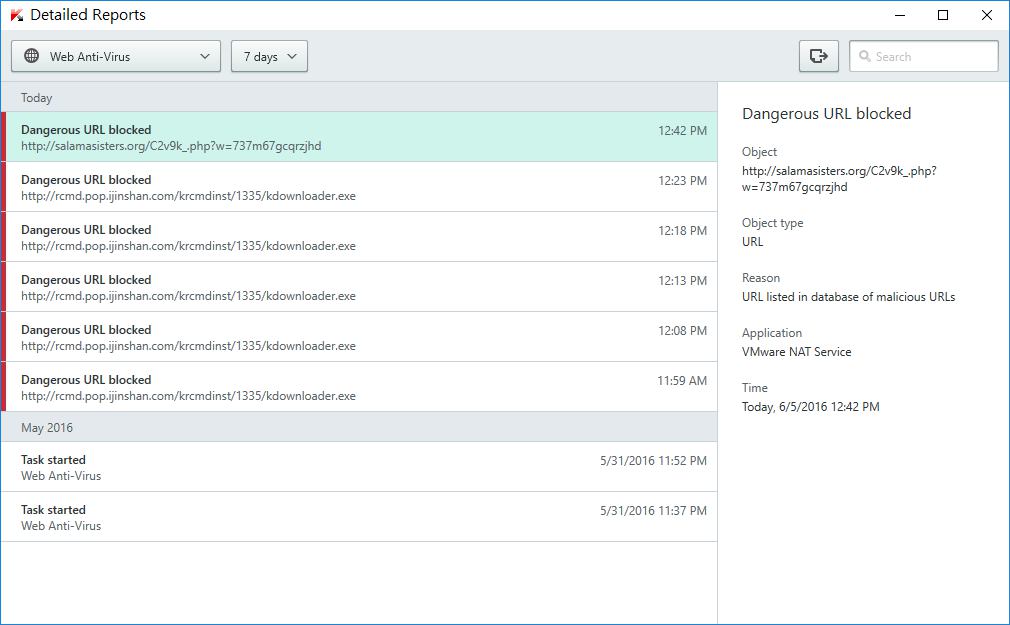Screen dimensions: 1010x625
Task: Click the Kaspersky logo in title bar
Action: click(16, 15)
